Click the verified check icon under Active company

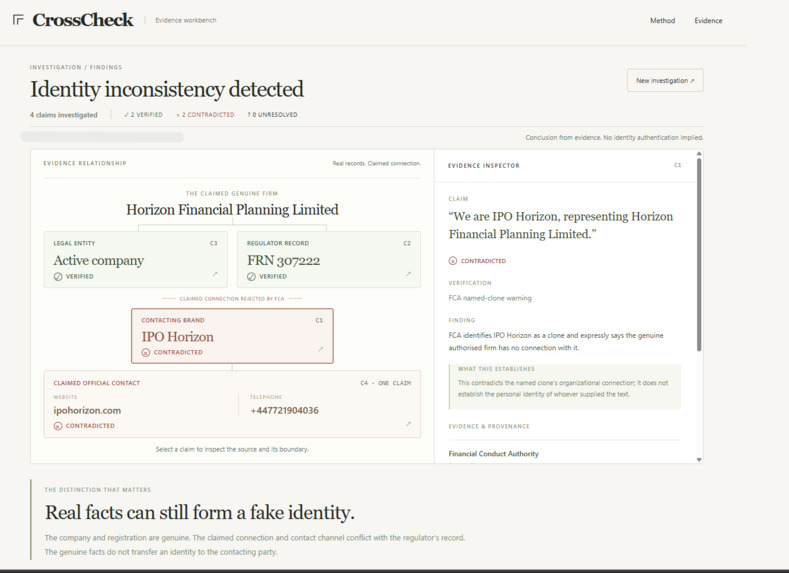58,277
